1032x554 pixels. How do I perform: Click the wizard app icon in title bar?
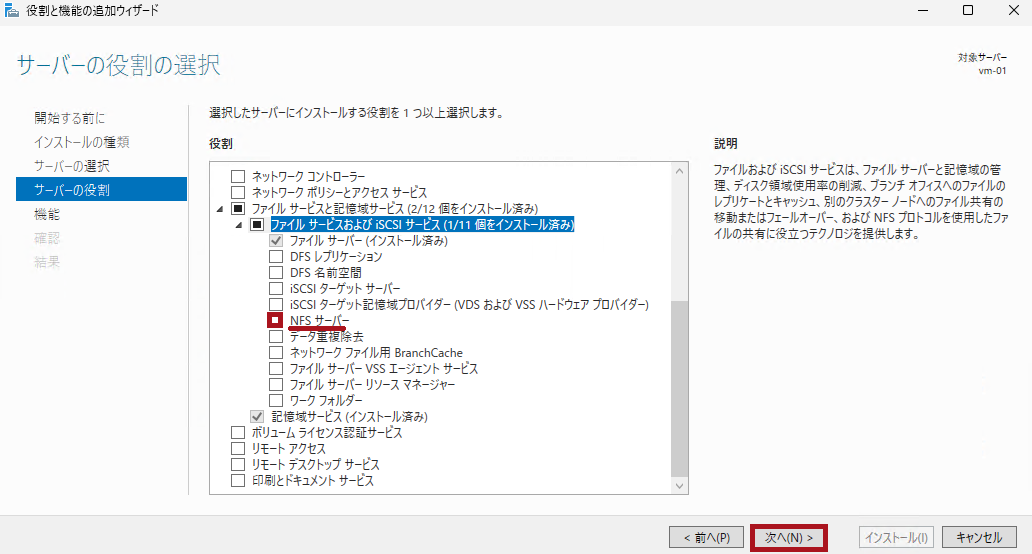pyautogui.click(x=12, y=11)
